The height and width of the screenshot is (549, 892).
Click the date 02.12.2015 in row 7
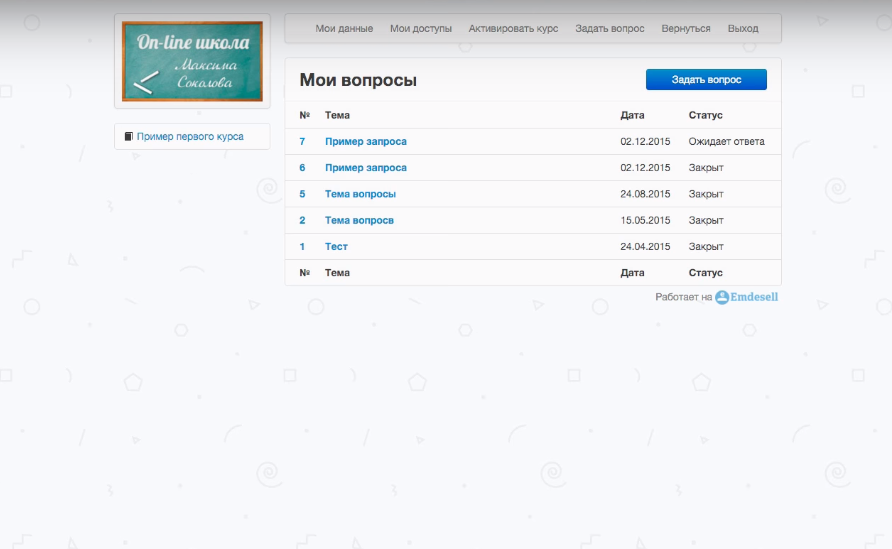point(645,142)
